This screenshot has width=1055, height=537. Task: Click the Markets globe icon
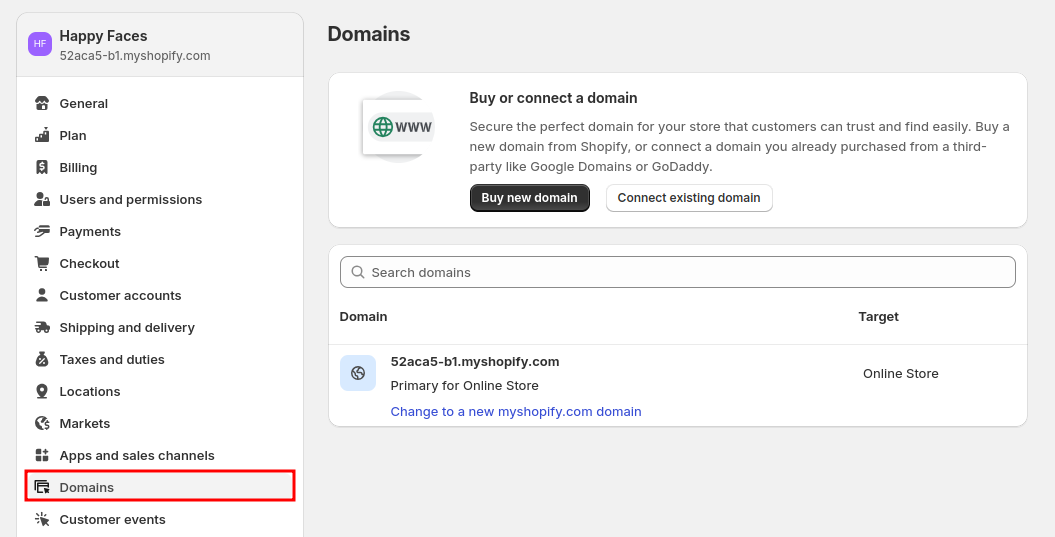(x=42, y=423)
